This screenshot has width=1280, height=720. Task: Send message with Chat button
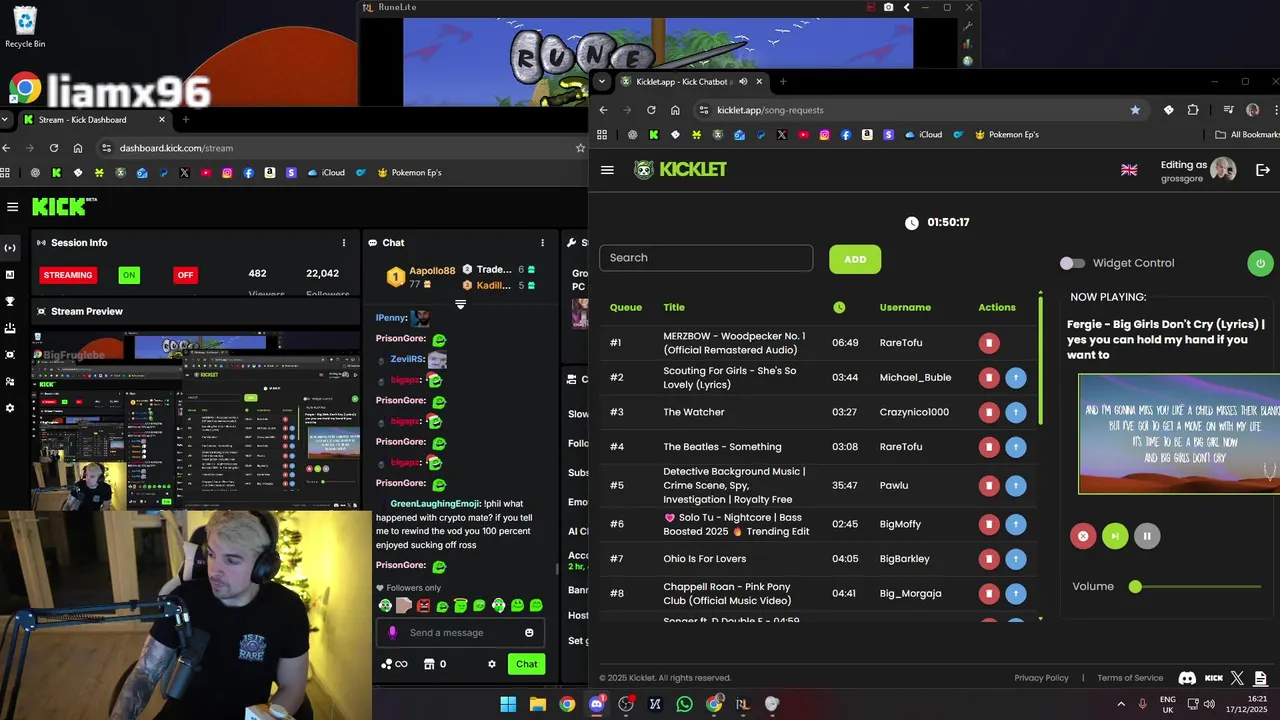point(527,664)
